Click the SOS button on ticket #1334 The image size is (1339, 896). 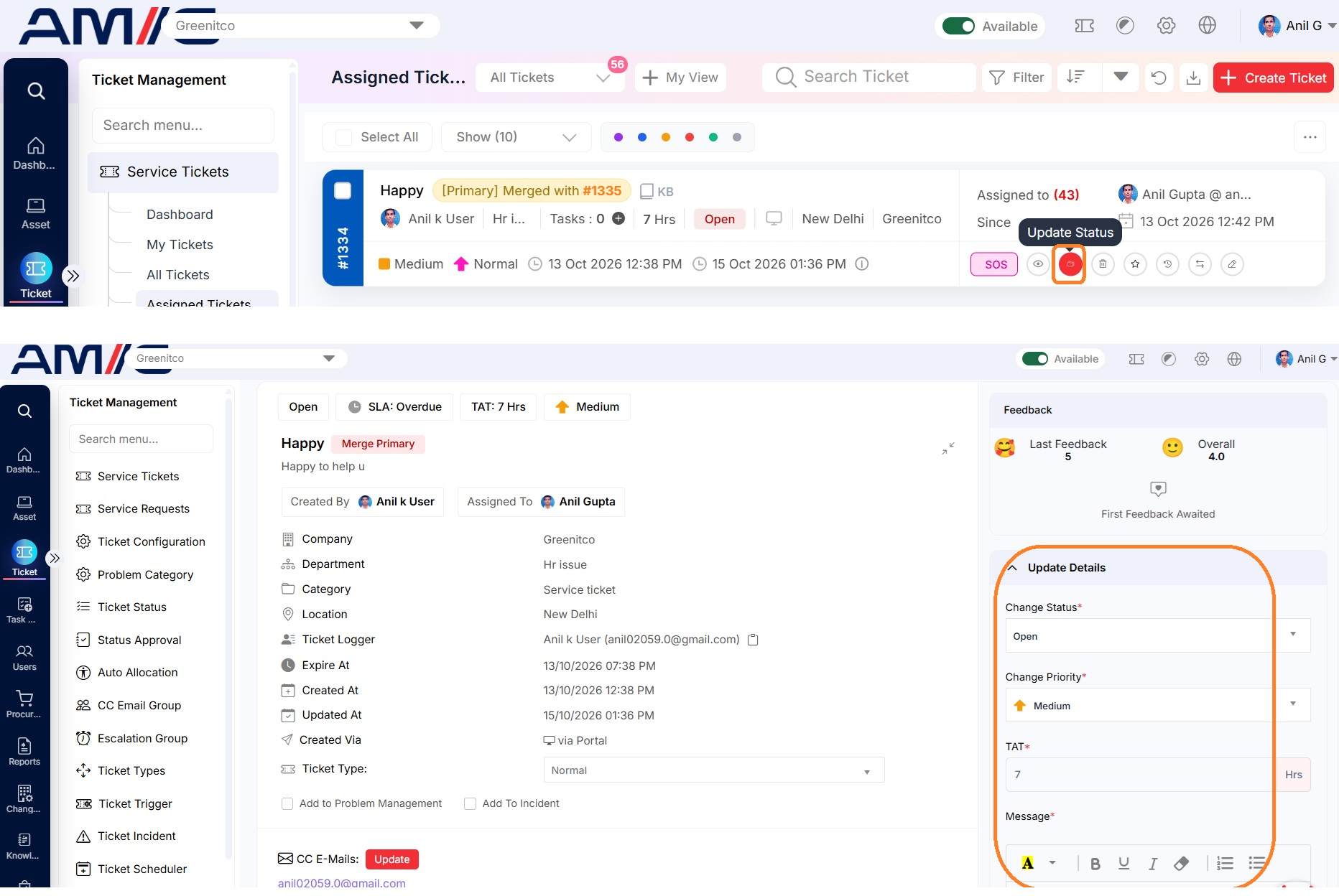(994, 264)
